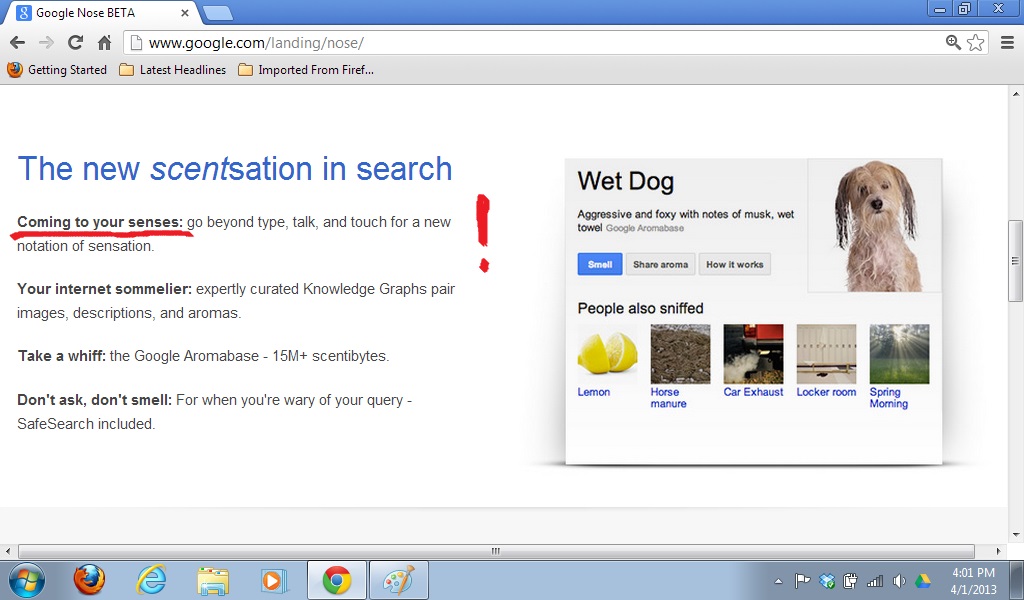Open the Chrome menu hamburger icon
1024x600 pixels.
(x=1008, y=43)
